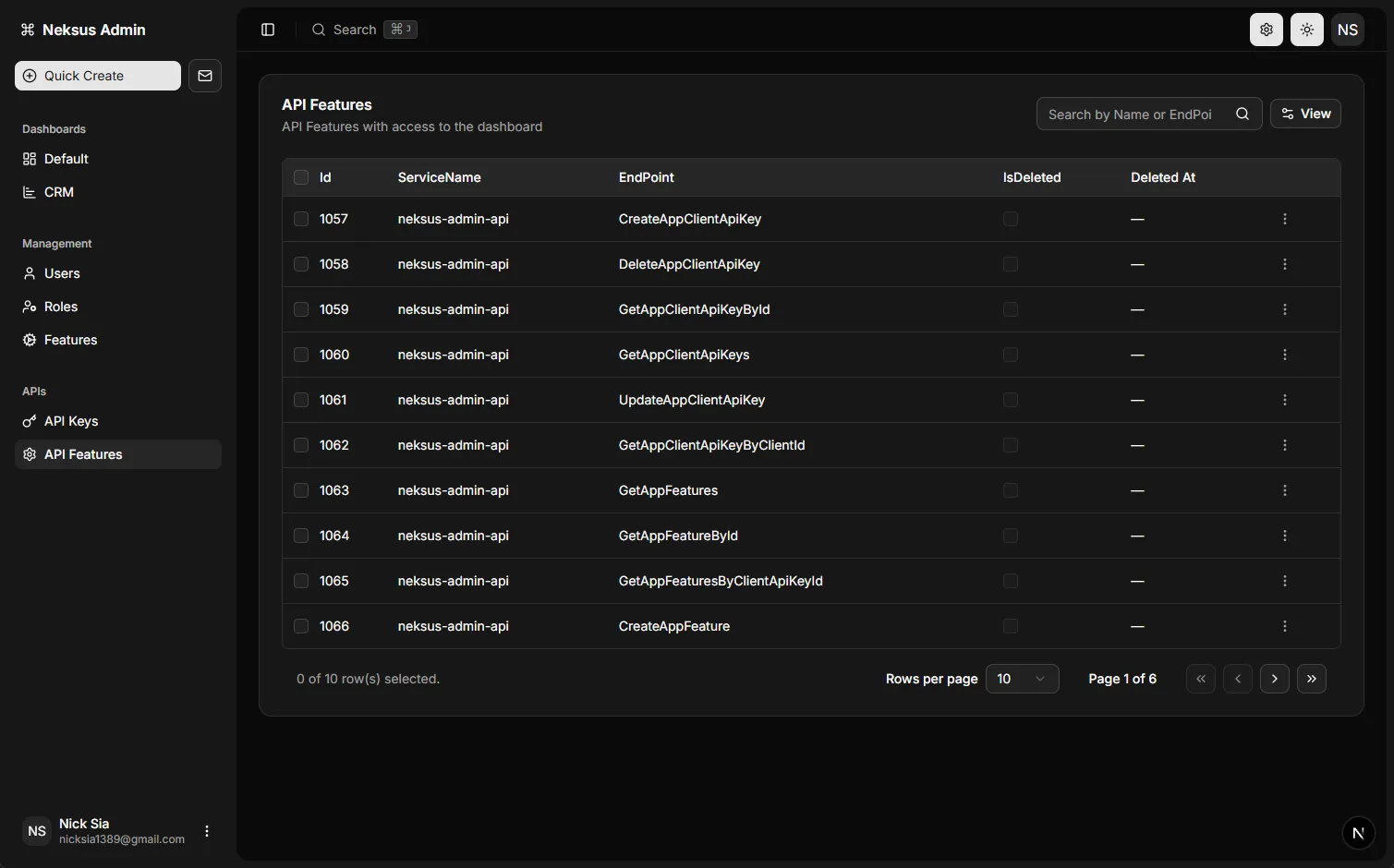Screen dimensions: 1394x868
Task: Open row actions for id 1065
Action: pyautogui.click(x=1284, y=581)
